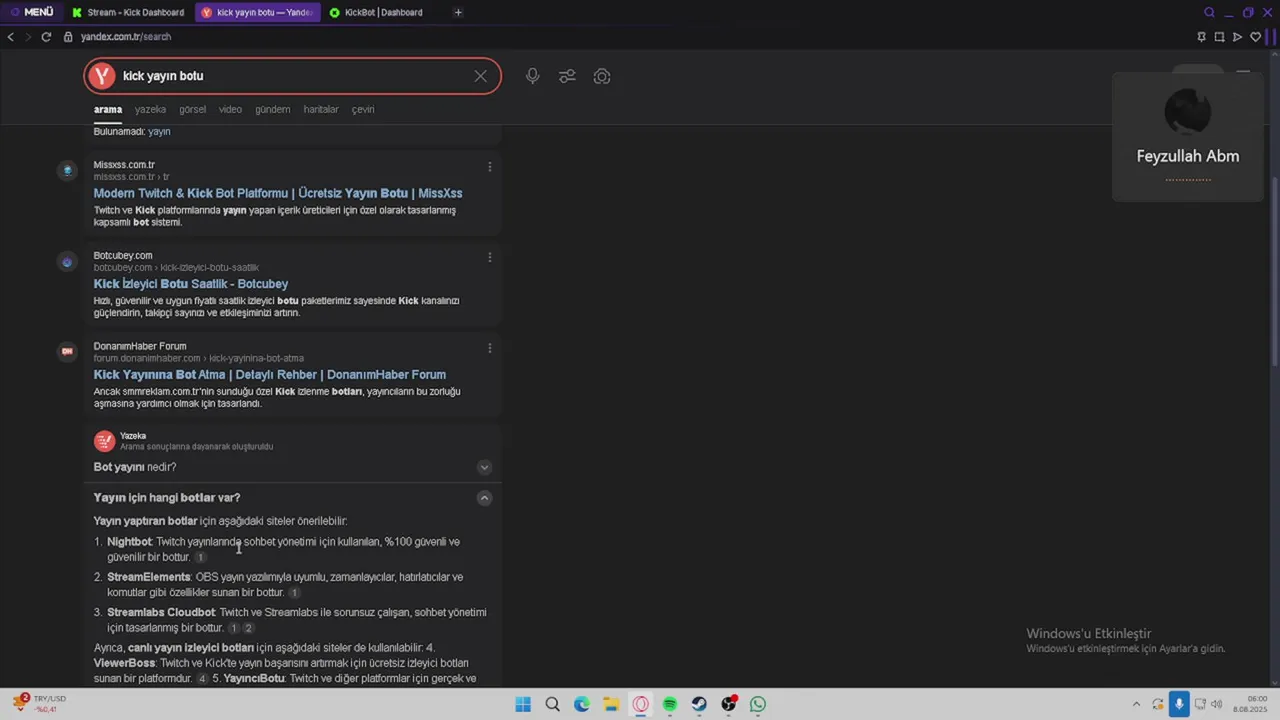The height and width of the screenshot is (720, 1280).
Task: Open the taskbar clock and date
Action: click(1250, 704)
